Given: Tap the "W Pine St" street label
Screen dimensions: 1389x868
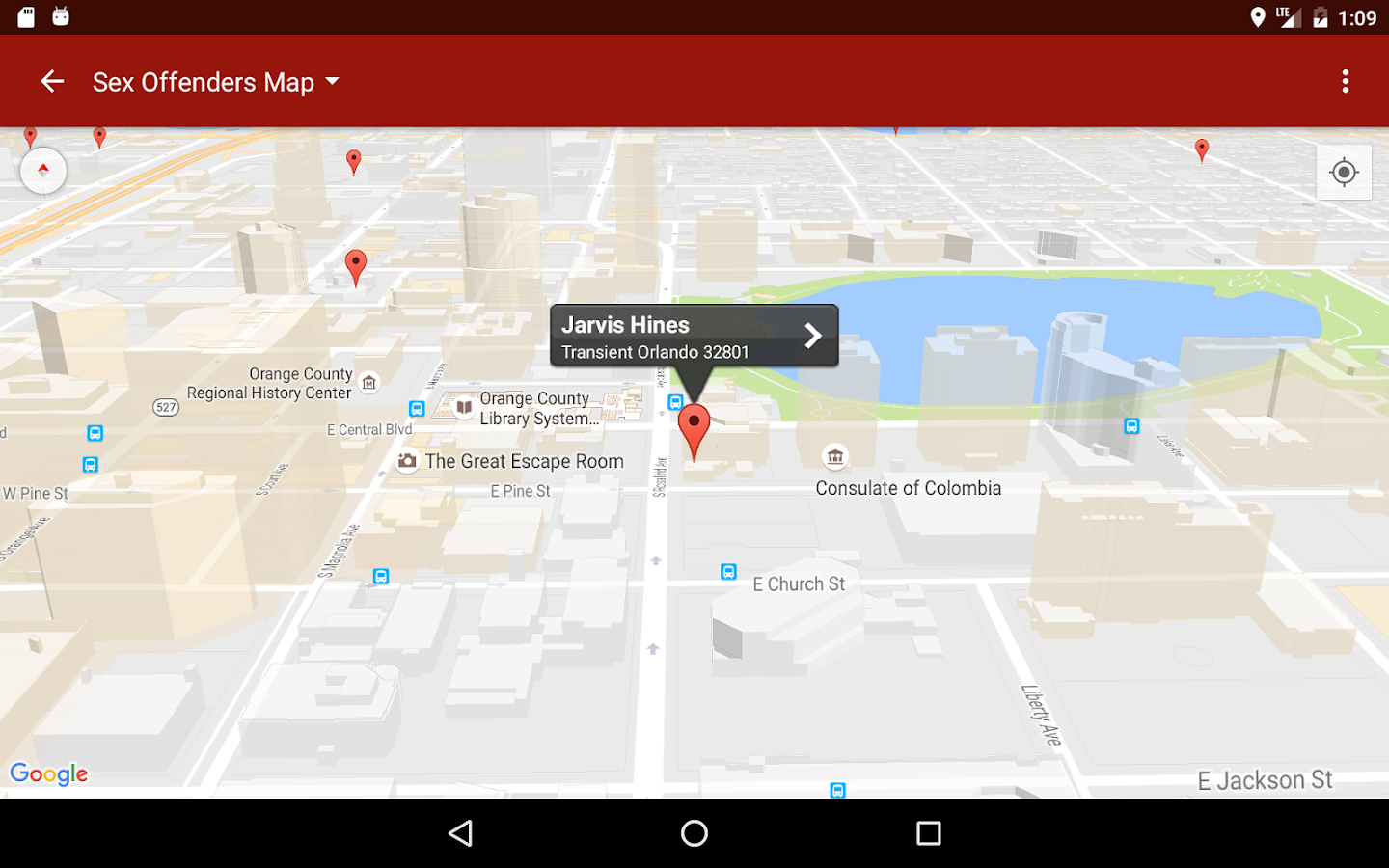Looking at the screenshot, I should (36, 494).
